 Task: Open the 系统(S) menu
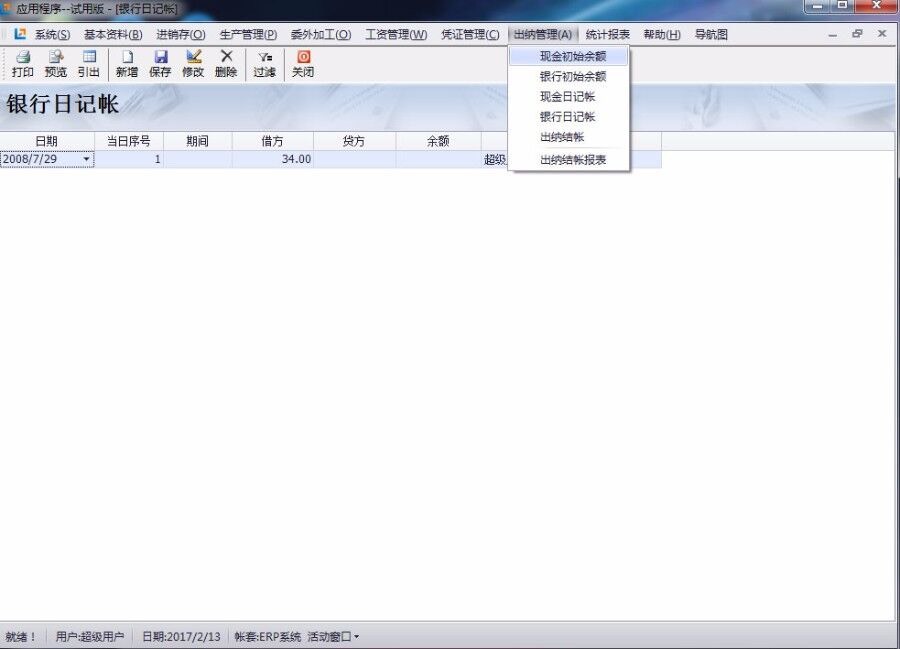(x=52, y=34)
